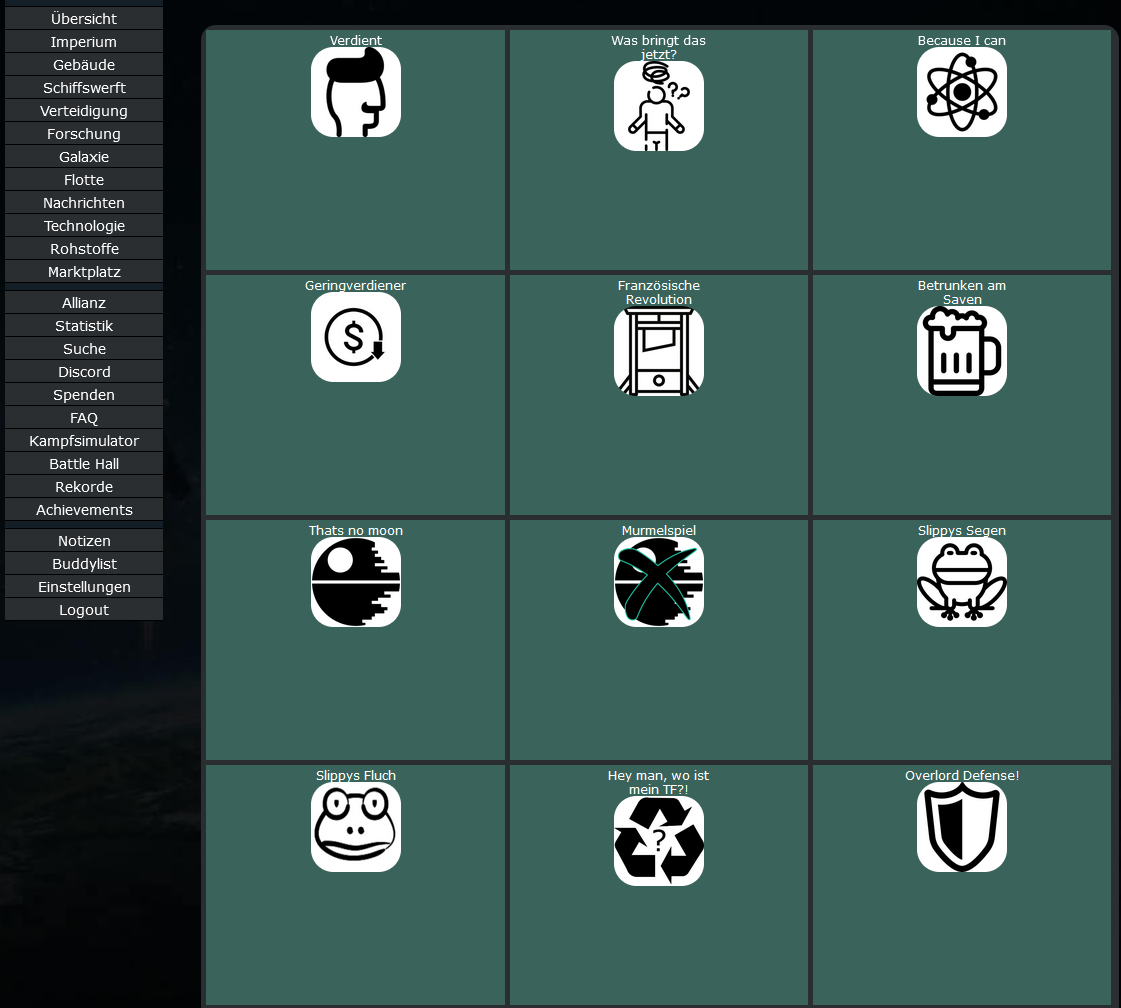This screenshot has height=1008, width=1121.
Task: Click the Verdient head profile icon
Action: [x=356, y=92]
